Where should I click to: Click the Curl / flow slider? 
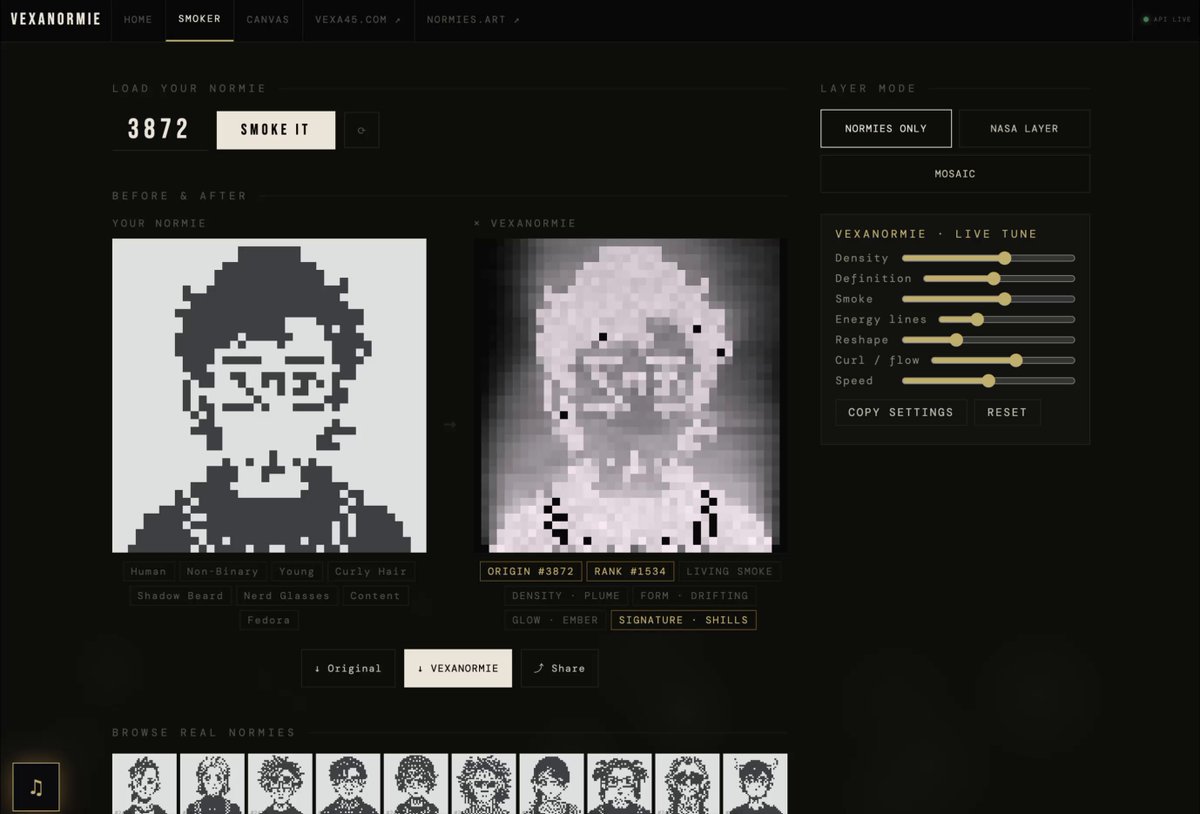tap(1002, 360)
